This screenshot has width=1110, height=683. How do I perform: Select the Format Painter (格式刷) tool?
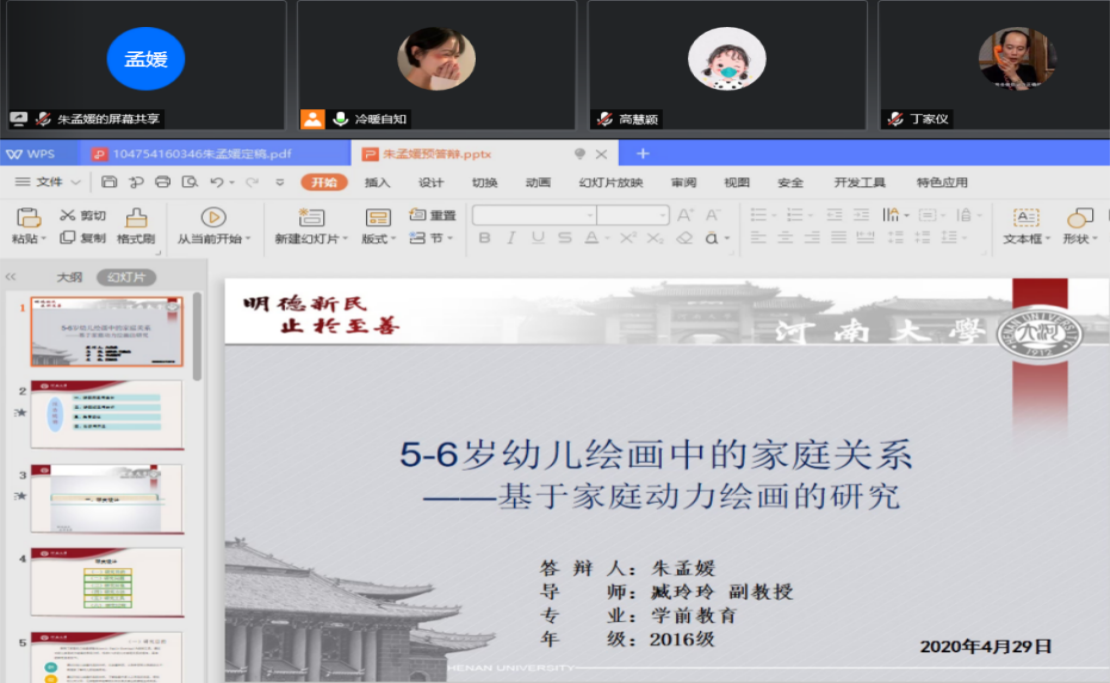[x=136, y=226]
